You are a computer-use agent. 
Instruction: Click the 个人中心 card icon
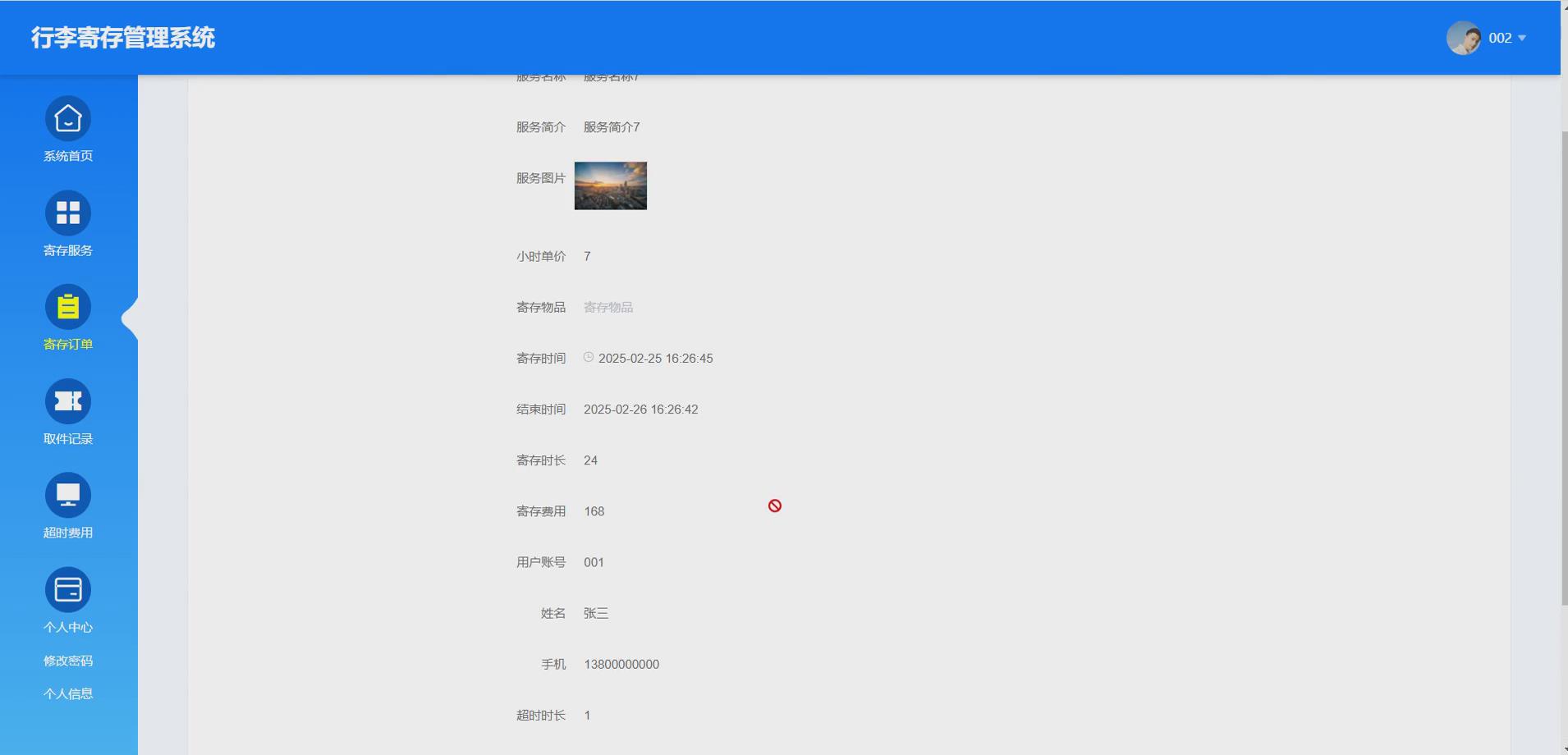(68, 589)
